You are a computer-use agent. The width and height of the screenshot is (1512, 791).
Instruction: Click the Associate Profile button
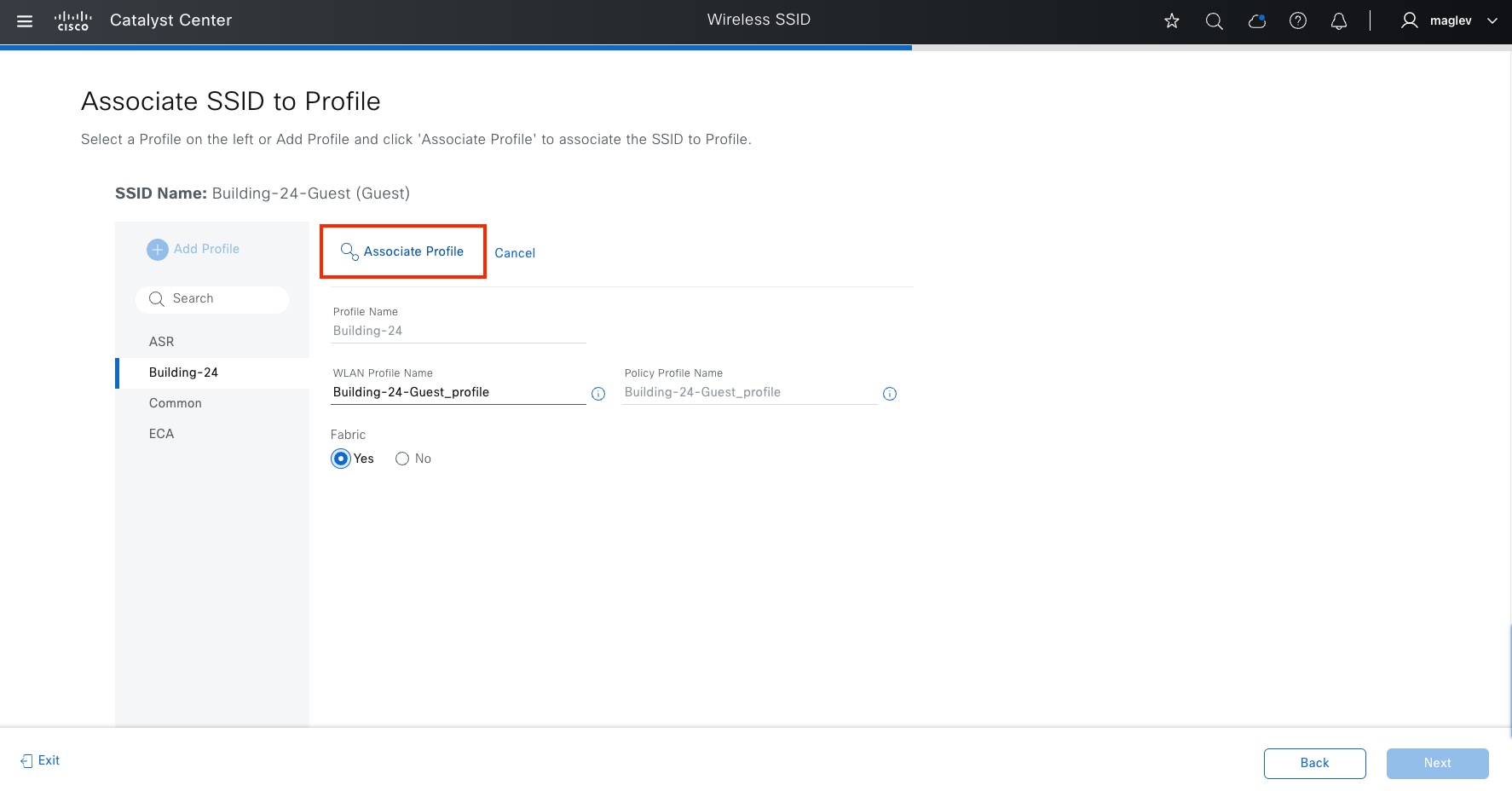click(403, 251)
